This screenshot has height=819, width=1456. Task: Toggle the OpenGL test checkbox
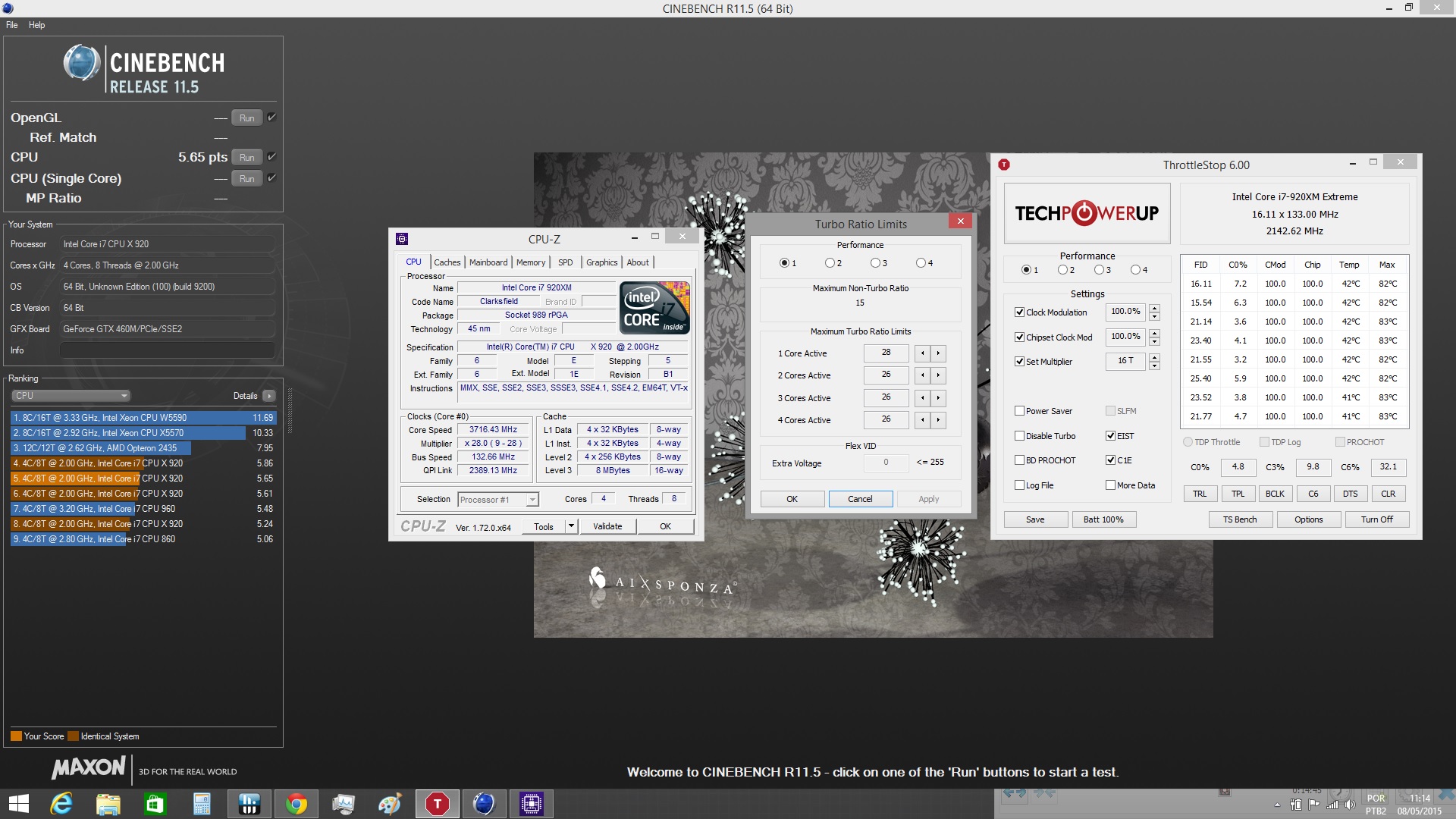pyautogui.click(x=271, y=118)
